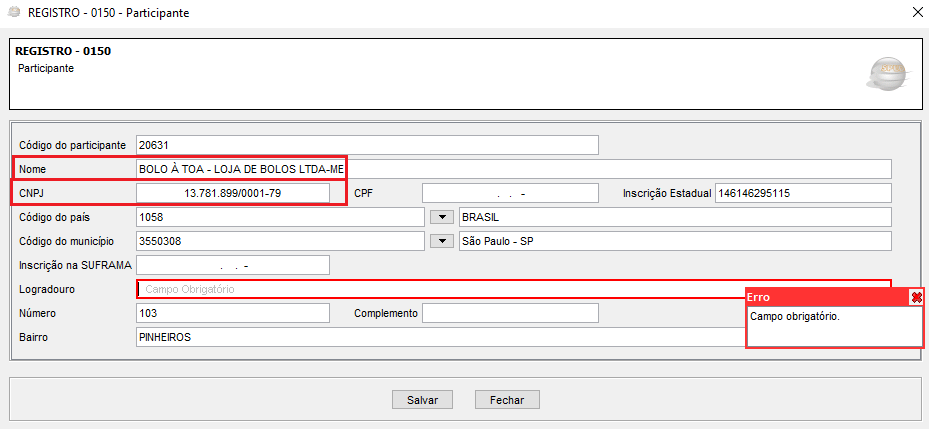Click the Complemento label
The width and height of the screenshot is (929, 429).
386,313
